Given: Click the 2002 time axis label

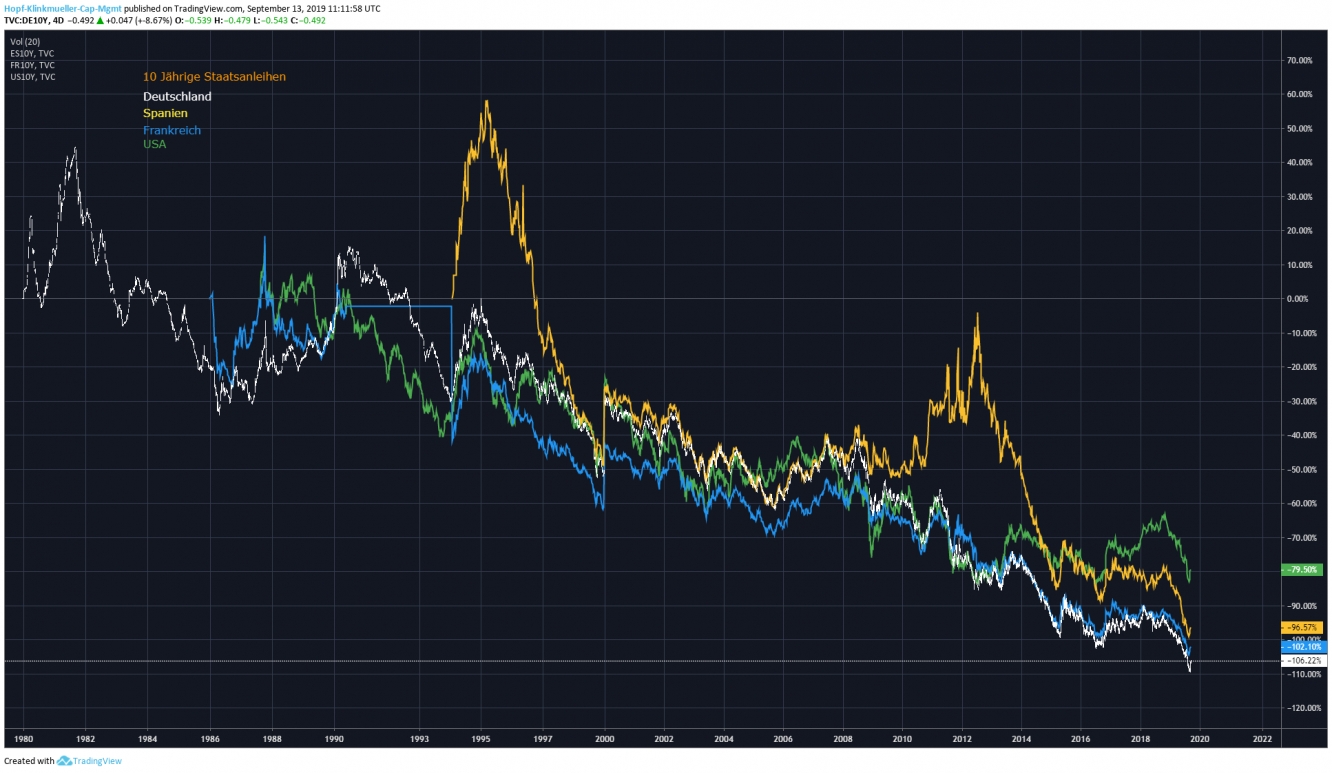Looking at the screenshot, I should pos(664,739).
